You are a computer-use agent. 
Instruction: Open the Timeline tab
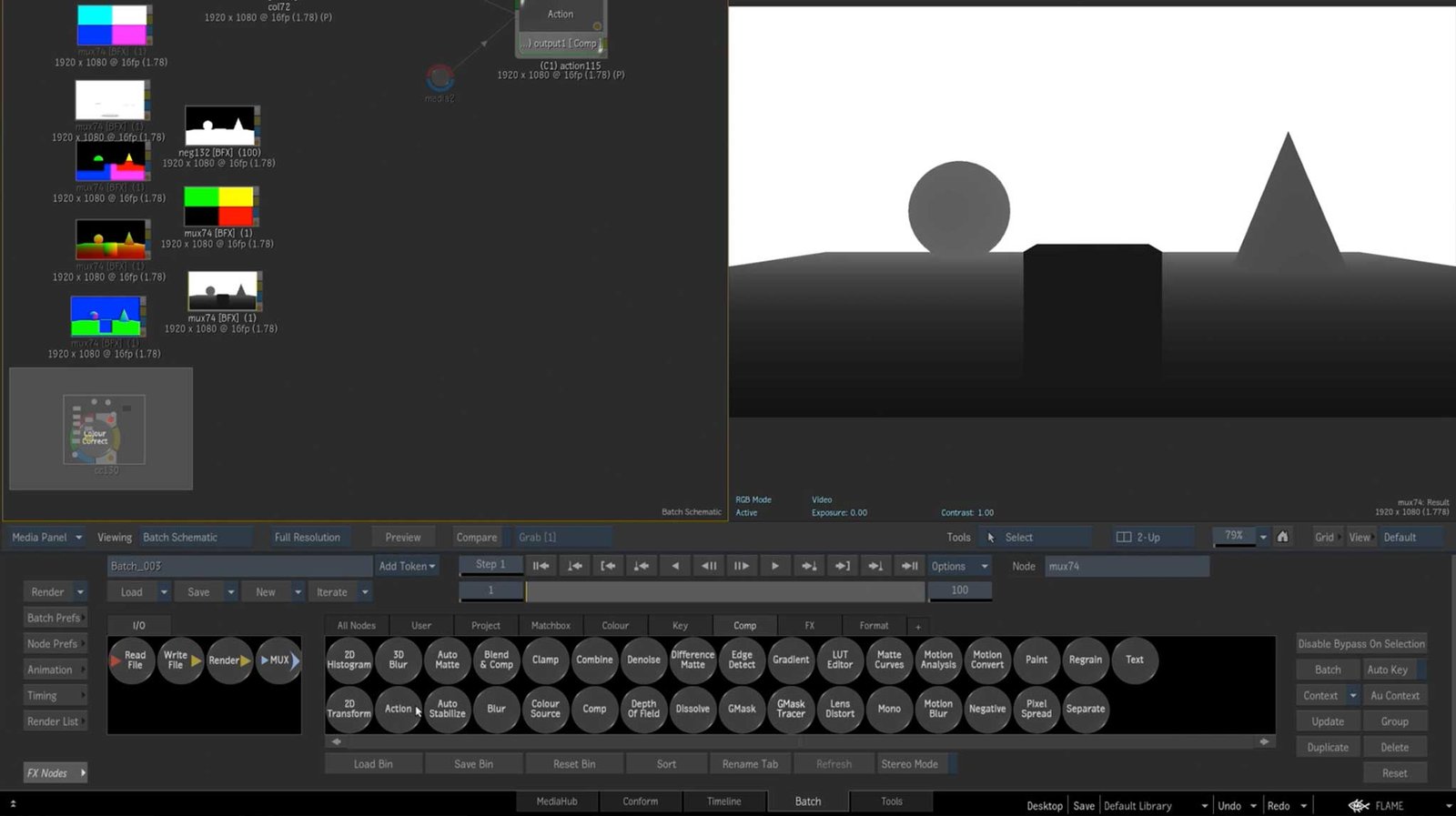coord(723,801)
